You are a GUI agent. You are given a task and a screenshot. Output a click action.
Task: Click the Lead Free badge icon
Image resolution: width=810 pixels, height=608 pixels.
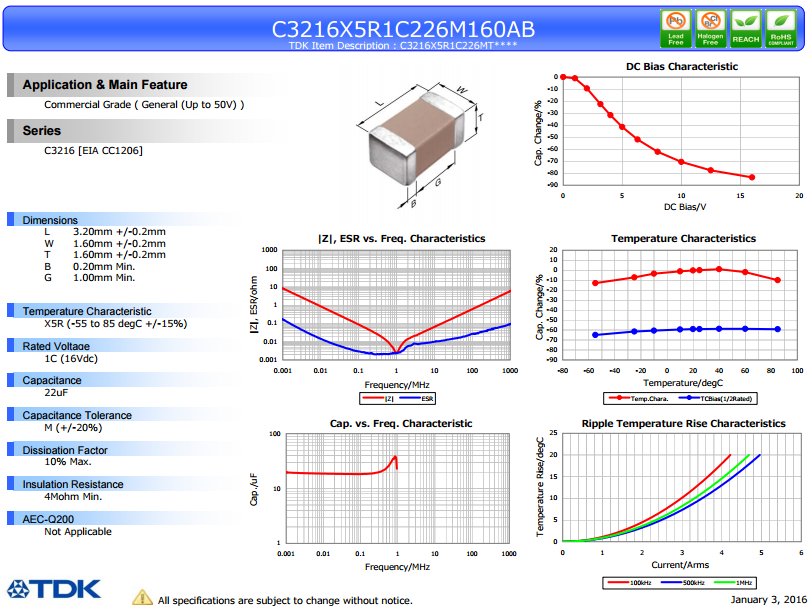(676, 28)
